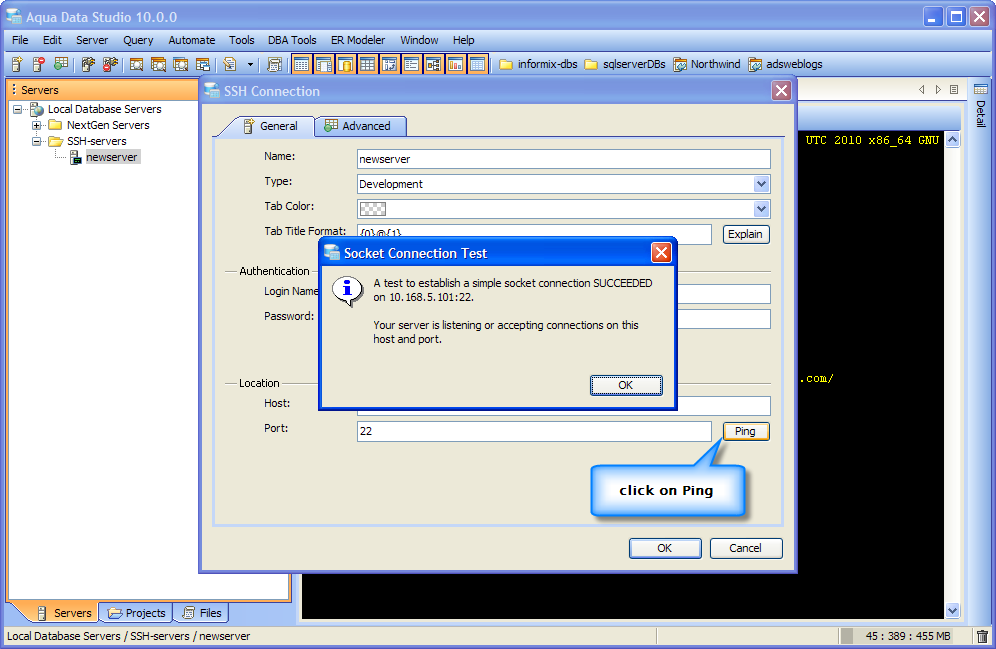Click the Name field containing newserver
Image resolution: width=996 pixels, height=649 pixels.
point(563,159)
